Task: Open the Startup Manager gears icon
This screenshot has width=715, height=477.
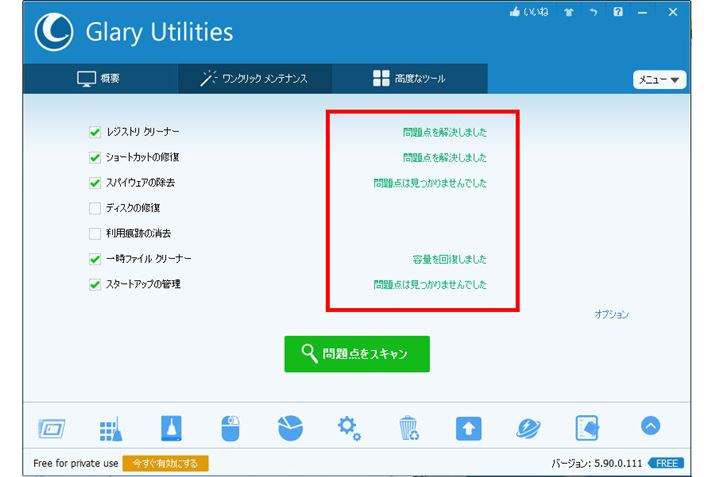Action: point(349,428)
